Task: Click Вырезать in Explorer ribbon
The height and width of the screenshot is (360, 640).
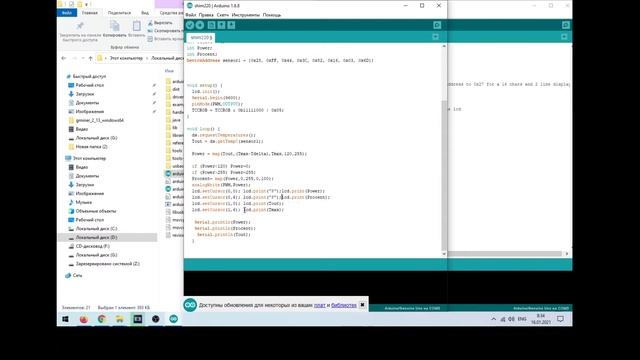Action: [160, 23]
